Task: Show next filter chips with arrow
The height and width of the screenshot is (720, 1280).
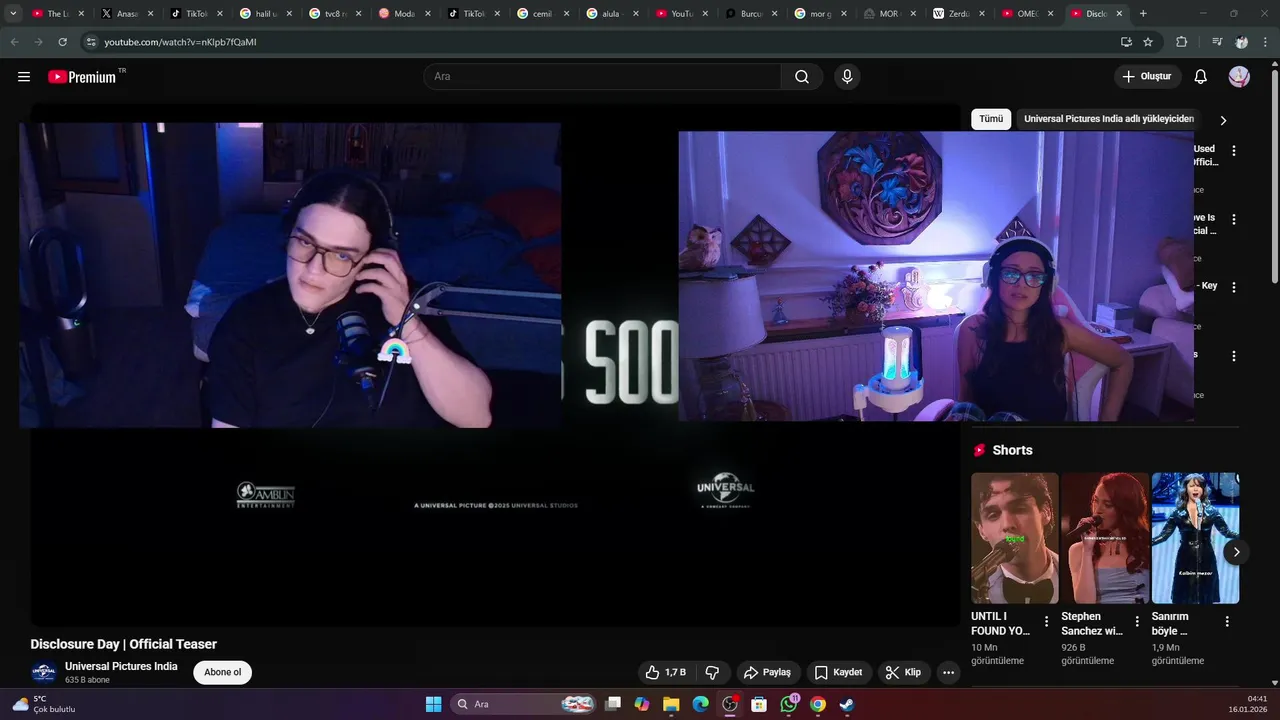Action: [x=1222, y=120]
